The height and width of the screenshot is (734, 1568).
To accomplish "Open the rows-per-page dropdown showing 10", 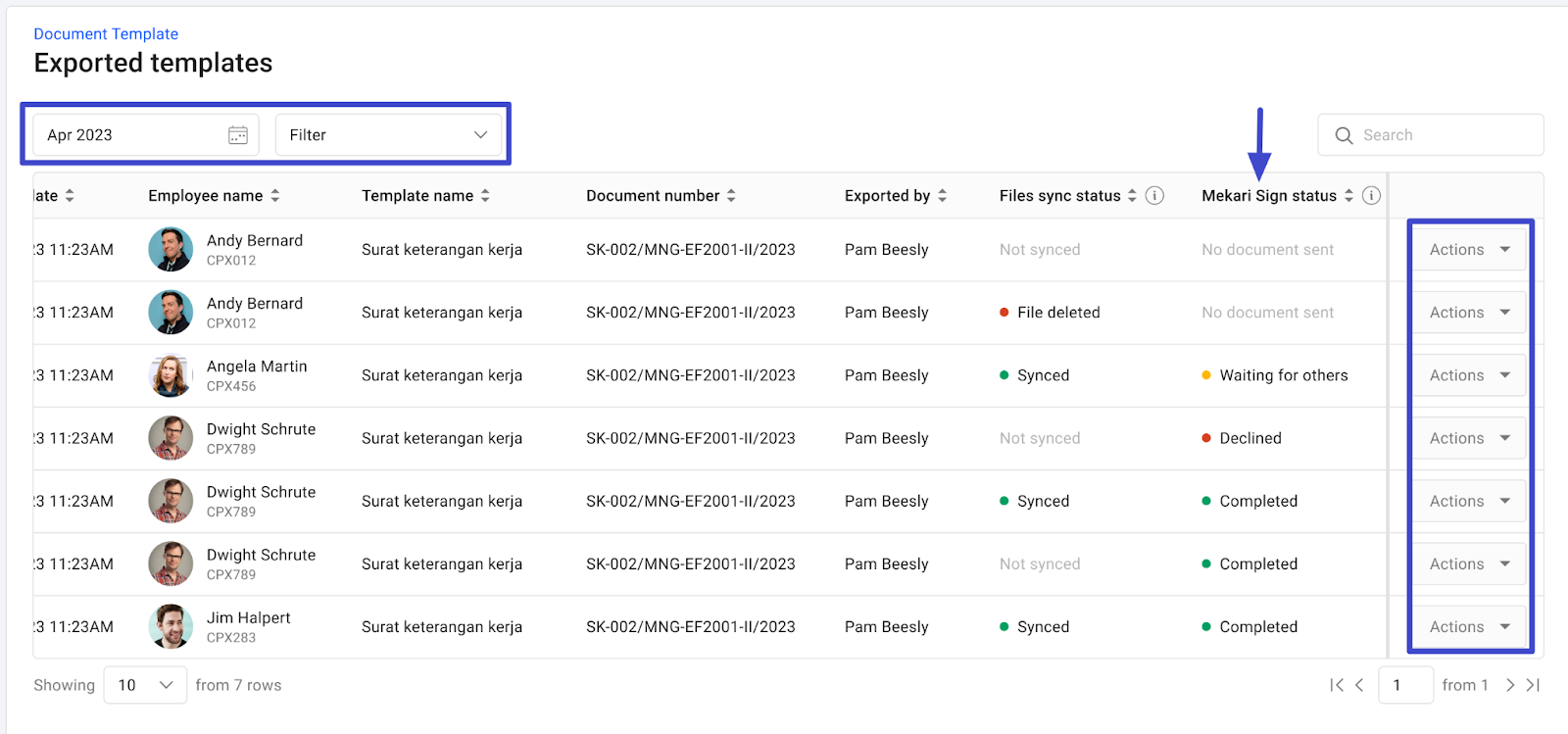I will [x=145, y=685].
